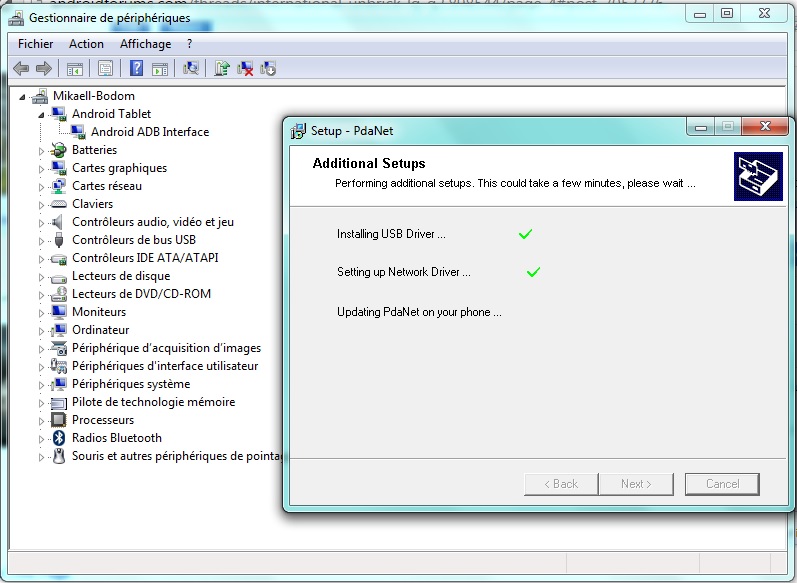Select Radios Bluetooth in the device tree

pos(116,438)
